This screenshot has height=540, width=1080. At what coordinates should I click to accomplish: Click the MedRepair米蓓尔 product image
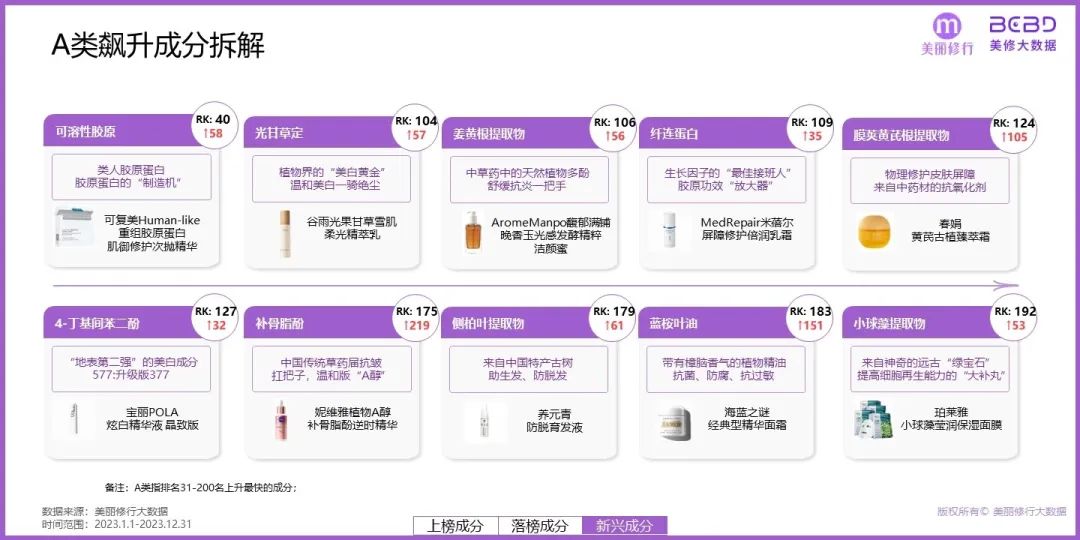(x=670, y=230)
